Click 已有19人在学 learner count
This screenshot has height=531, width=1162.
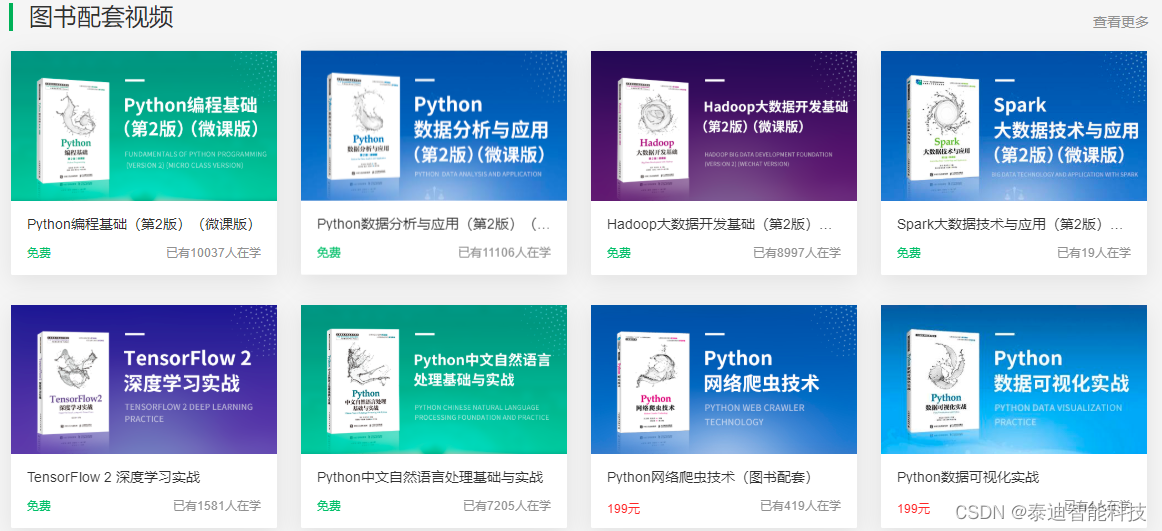click(1094, 253)
